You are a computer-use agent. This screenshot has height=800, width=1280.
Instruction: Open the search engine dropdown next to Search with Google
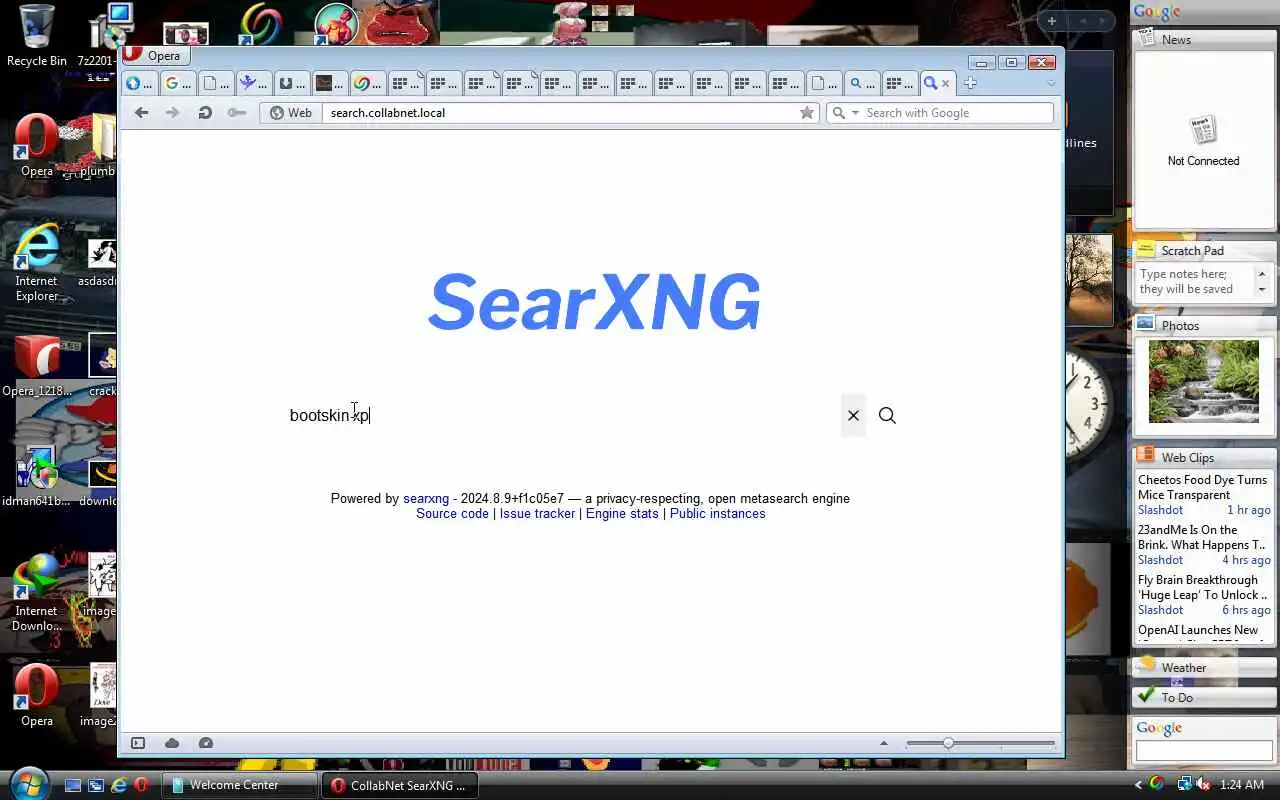tap(845, 113)
